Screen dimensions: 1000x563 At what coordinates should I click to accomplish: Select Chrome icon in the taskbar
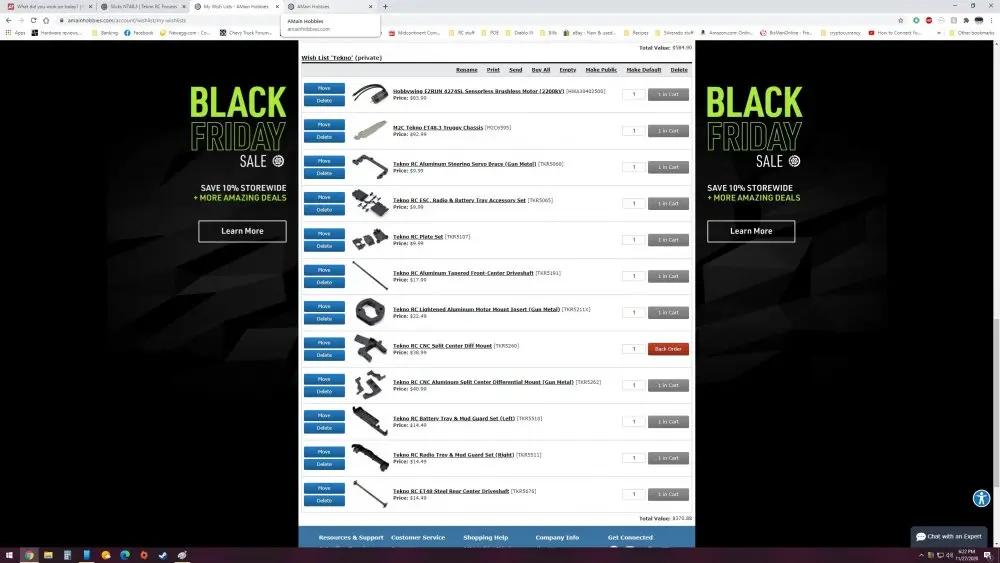pyautogui.click(x=29, y=555)
